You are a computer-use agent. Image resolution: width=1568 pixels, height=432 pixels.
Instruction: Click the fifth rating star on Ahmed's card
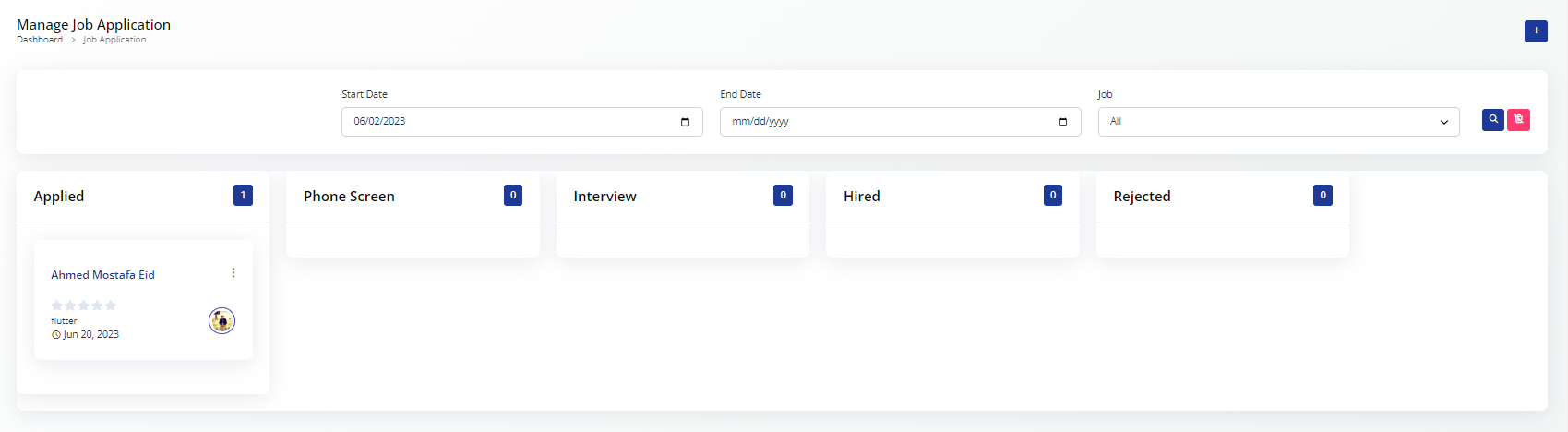coord(111,306)
